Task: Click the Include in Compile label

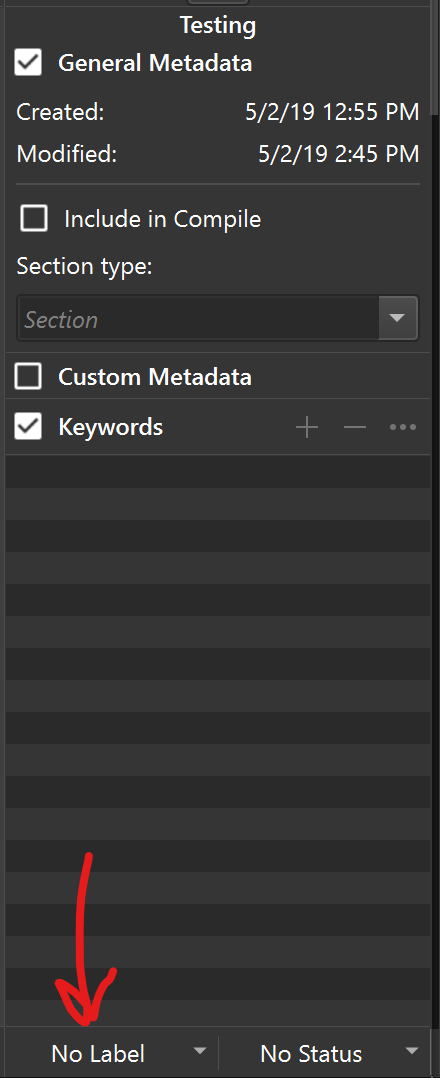Action: (x=163, y=219)
